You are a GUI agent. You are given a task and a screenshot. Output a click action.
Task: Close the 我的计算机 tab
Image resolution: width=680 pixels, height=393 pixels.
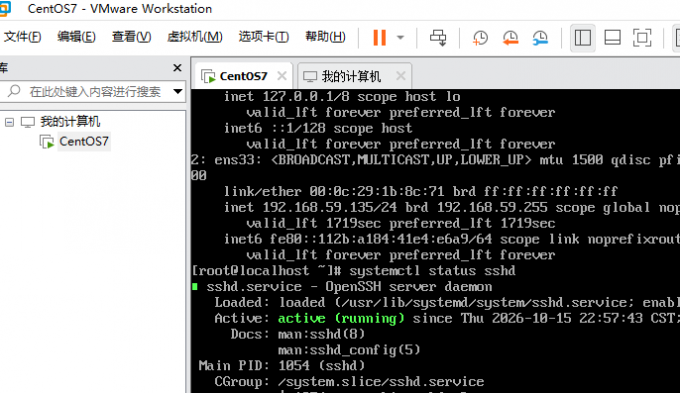401,76
